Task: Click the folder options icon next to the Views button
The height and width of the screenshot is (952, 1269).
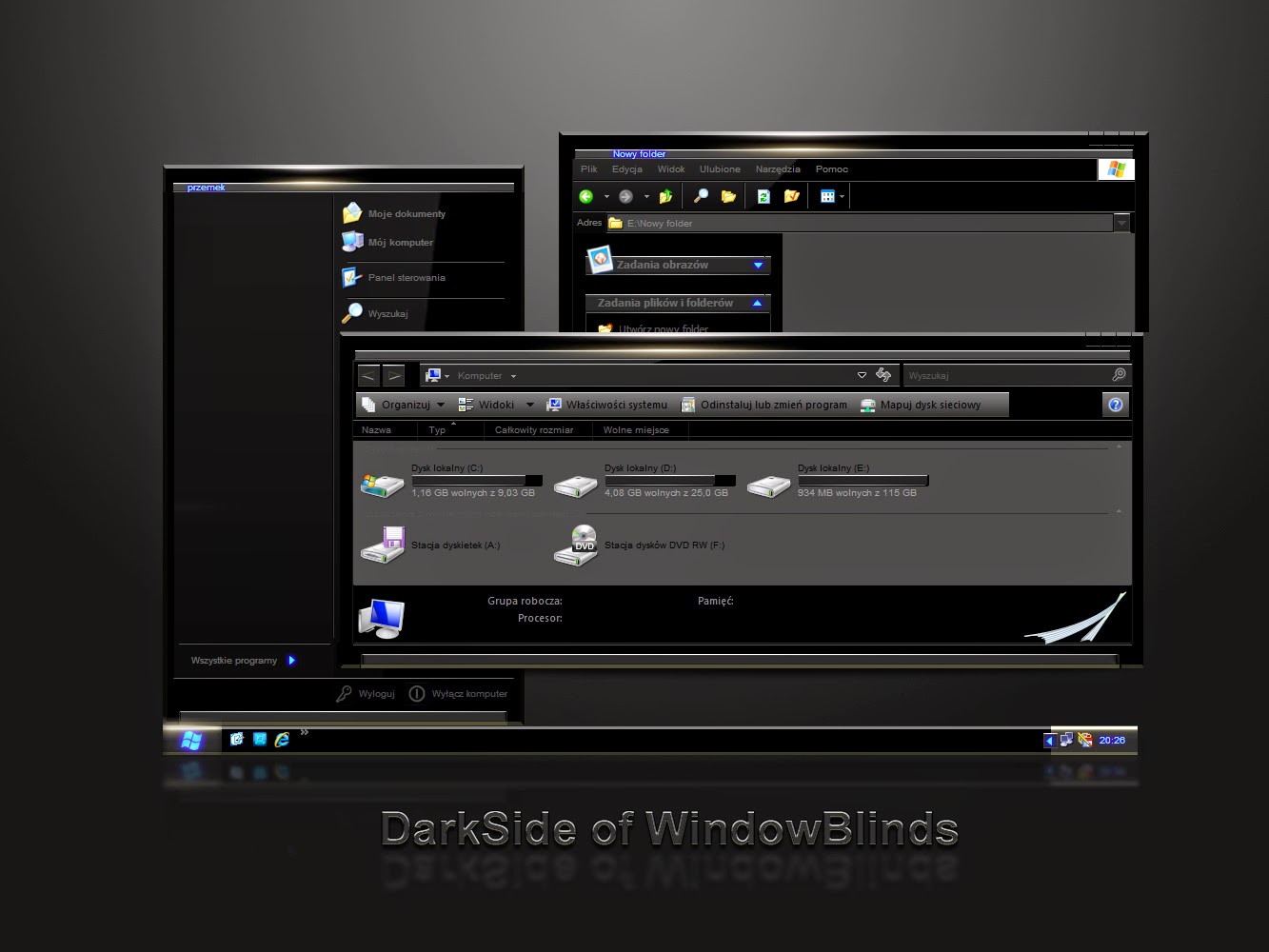Action: (x=791, y=196)
